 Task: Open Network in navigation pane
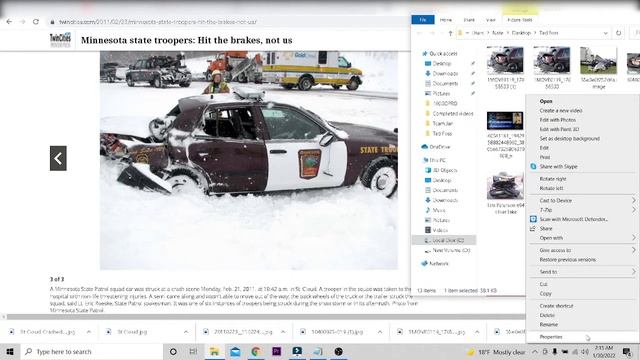[439, 264]
